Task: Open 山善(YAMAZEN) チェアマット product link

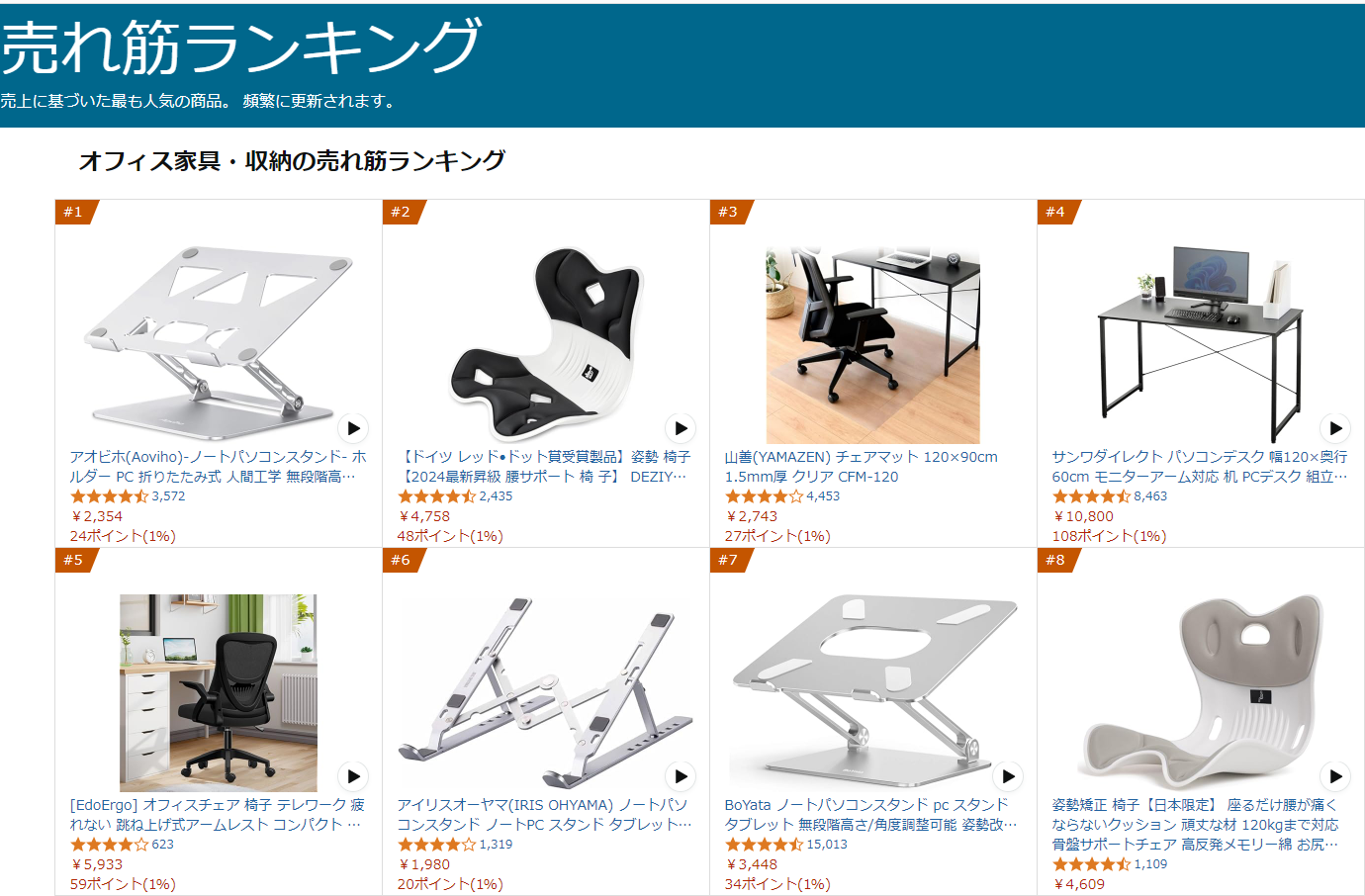Action: coord(861,467)
